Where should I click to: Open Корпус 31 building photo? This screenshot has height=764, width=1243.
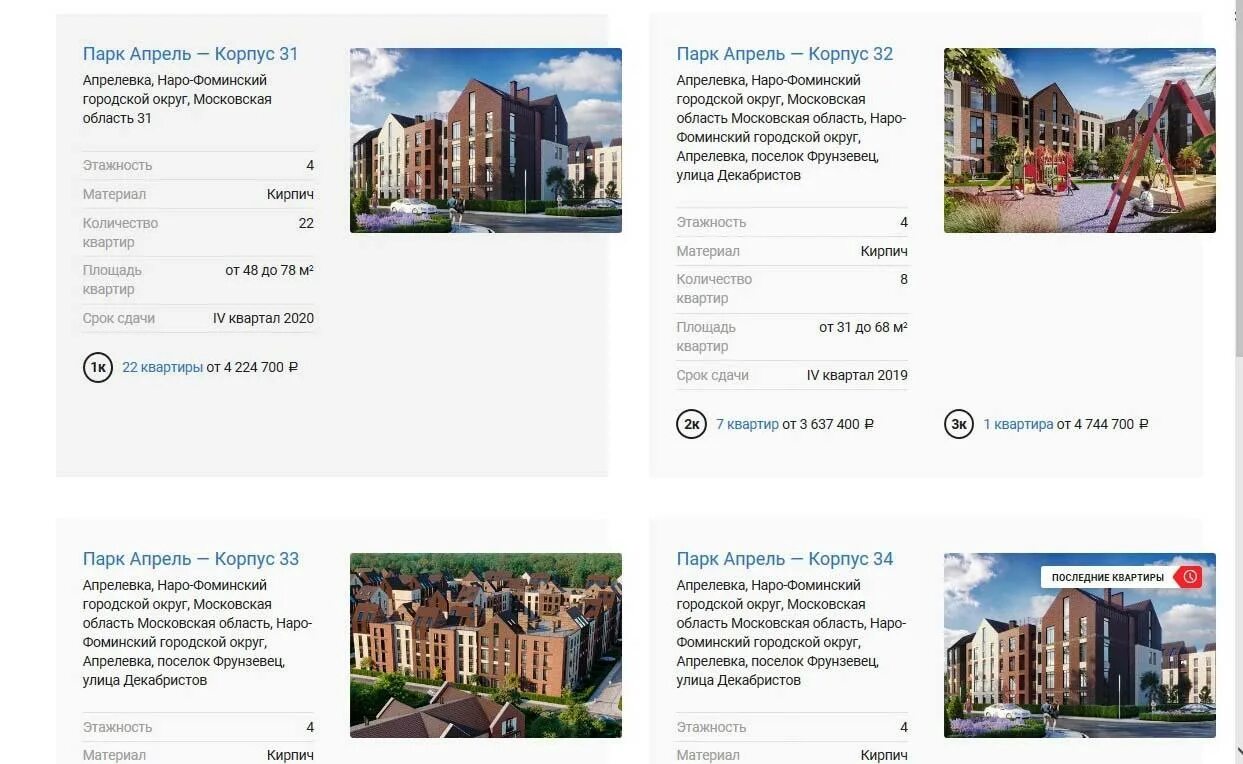coord(486,140)
